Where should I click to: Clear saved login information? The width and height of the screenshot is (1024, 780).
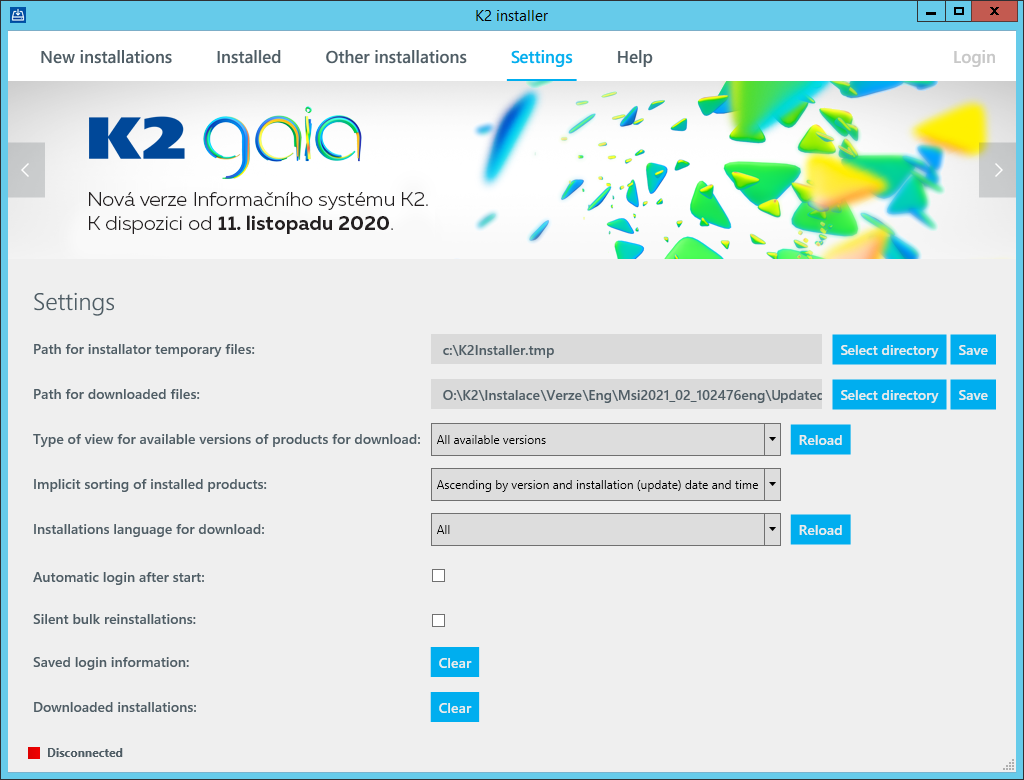(455, 662)
